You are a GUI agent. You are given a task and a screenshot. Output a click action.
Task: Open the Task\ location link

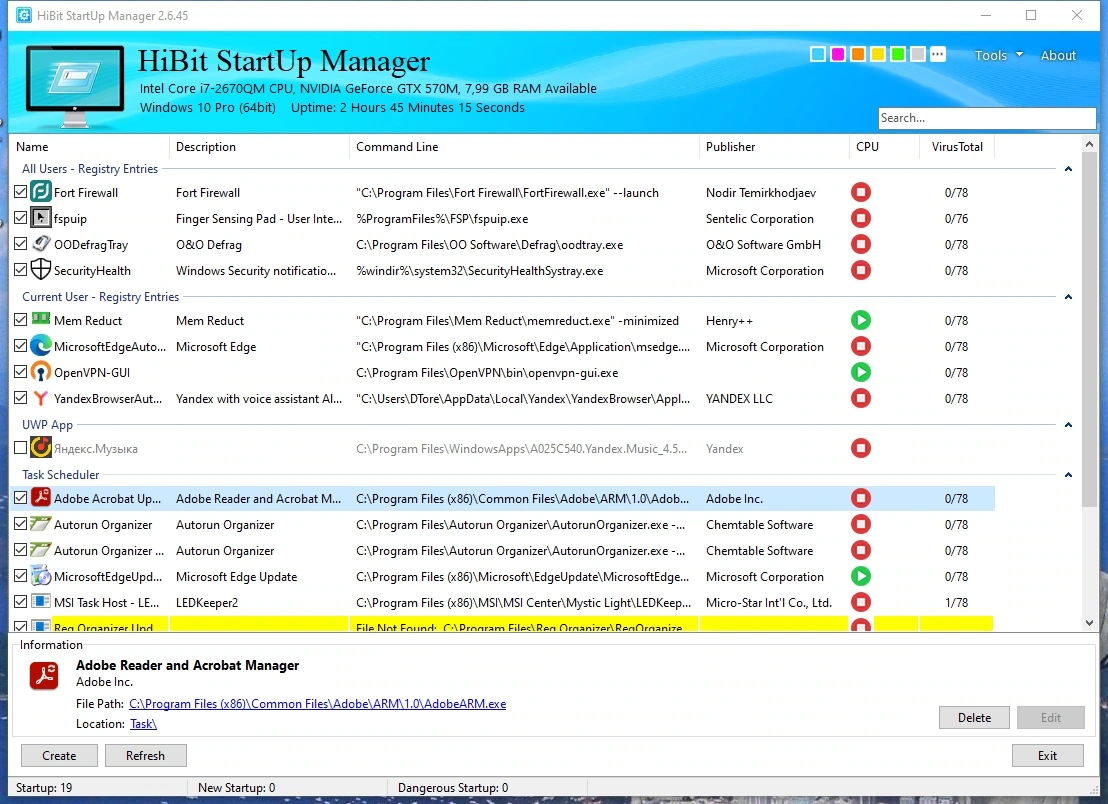[x=143, y=723]
